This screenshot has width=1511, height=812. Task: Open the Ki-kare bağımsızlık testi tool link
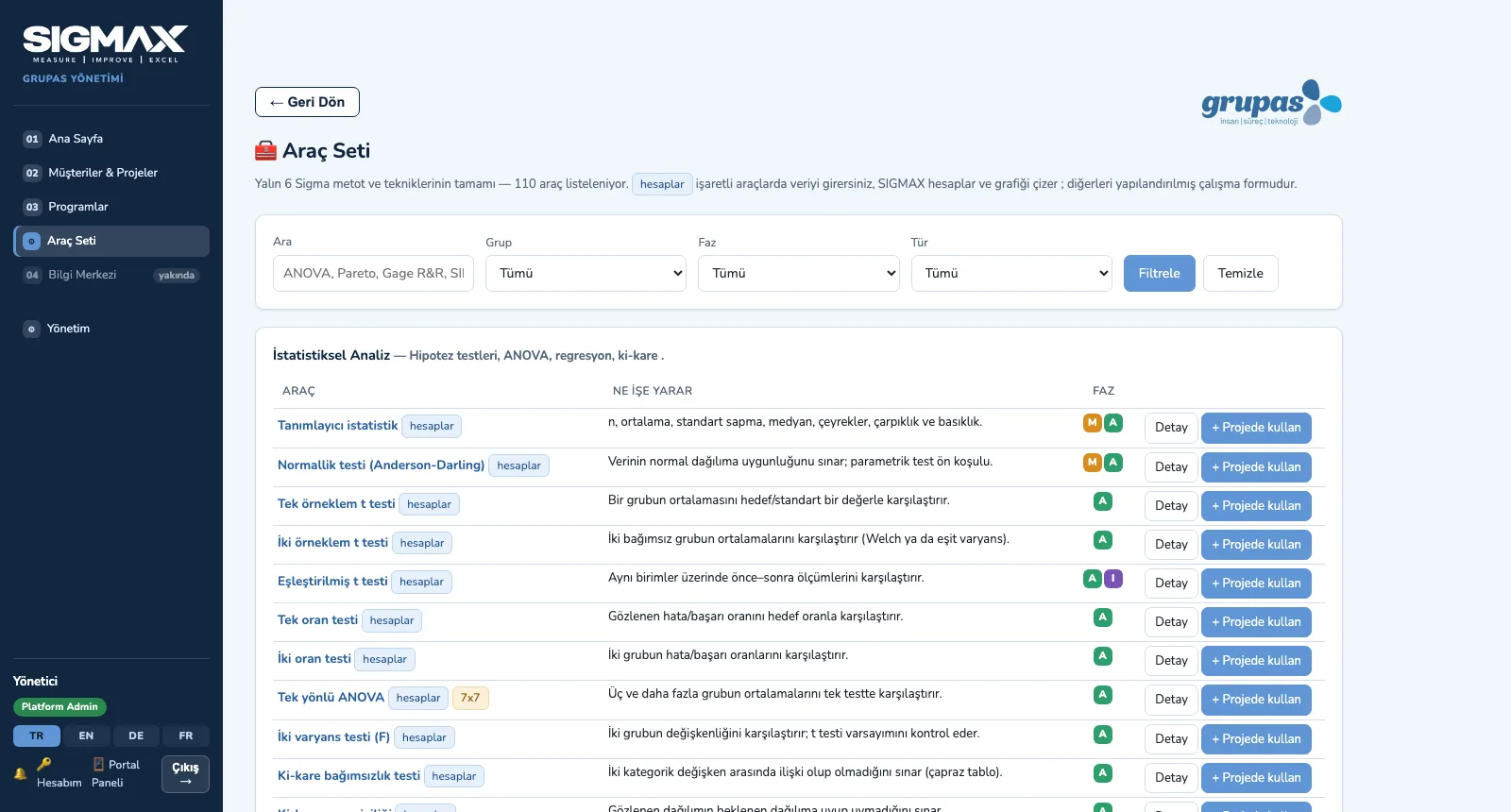(x=348, y=776)
